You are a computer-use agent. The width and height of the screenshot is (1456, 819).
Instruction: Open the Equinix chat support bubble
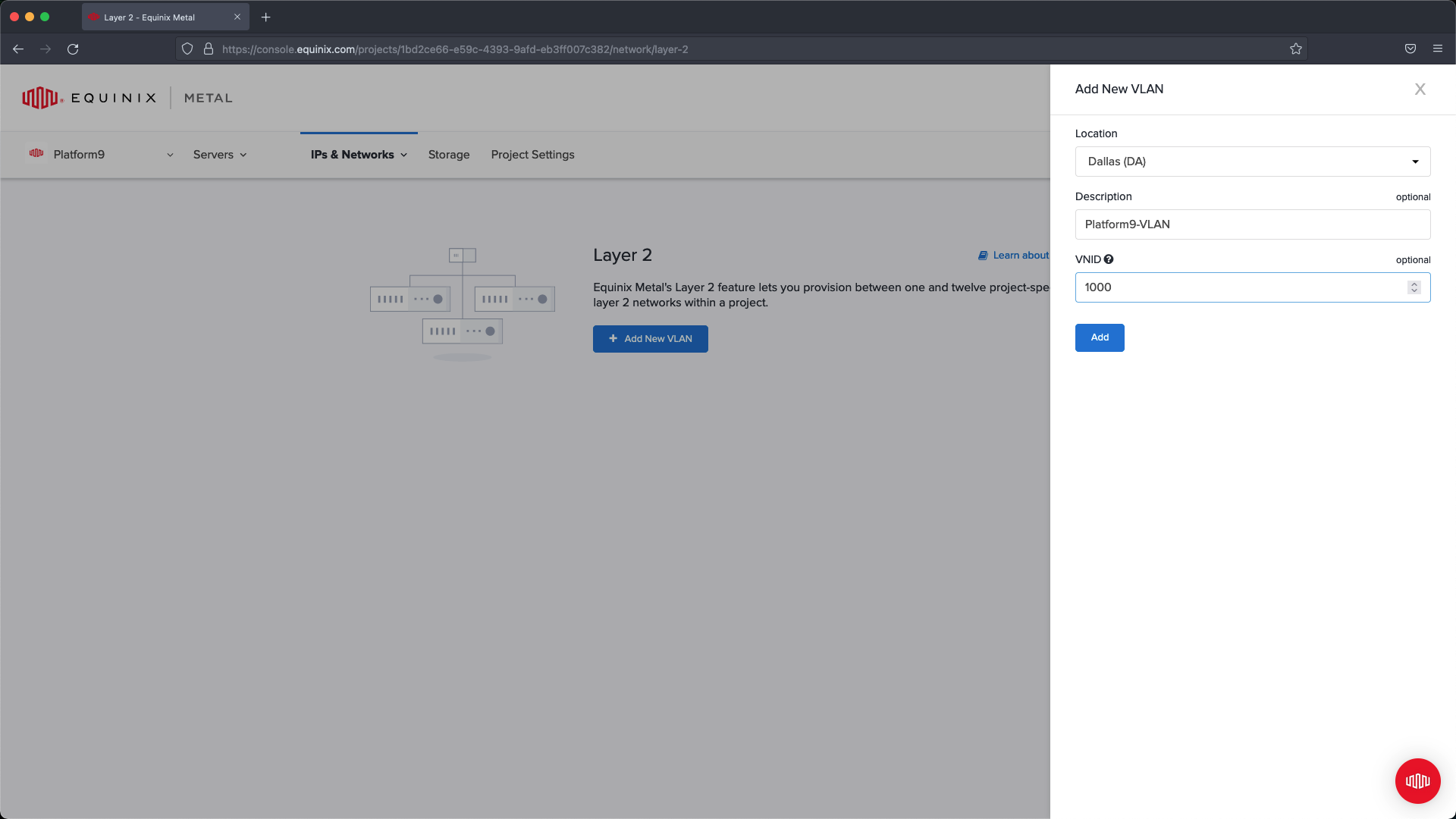1417,780
